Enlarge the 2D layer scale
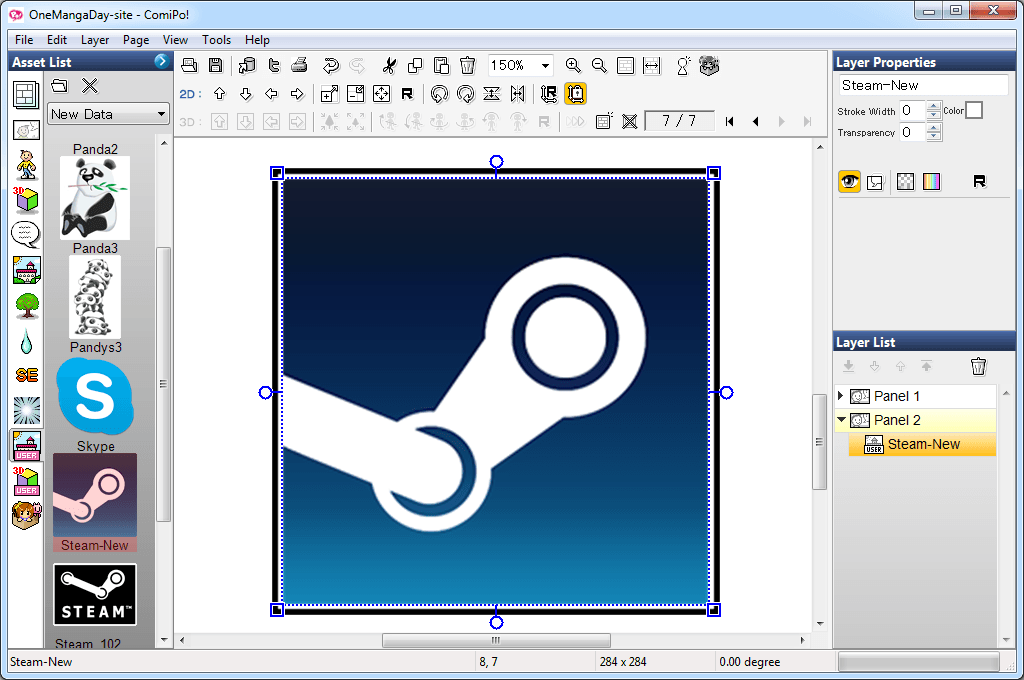 (329, 94)
